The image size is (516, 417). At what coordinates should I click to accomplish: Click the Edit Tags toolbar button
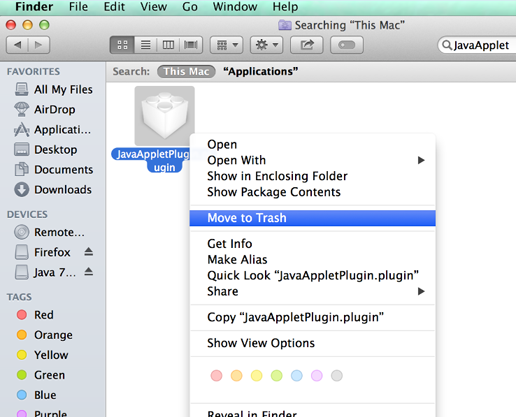point(347,45)
